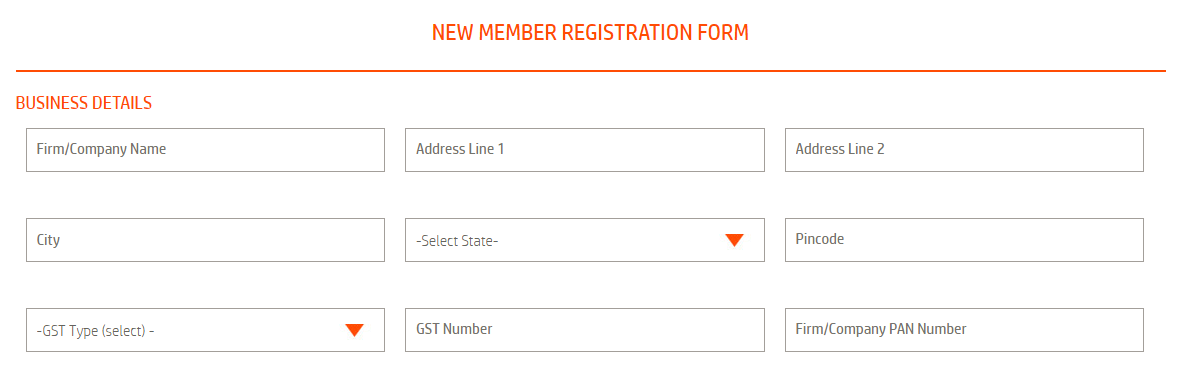Click the 'Business Details' section heading
This screenshot has height=373, width=1177.
[83, 104]
